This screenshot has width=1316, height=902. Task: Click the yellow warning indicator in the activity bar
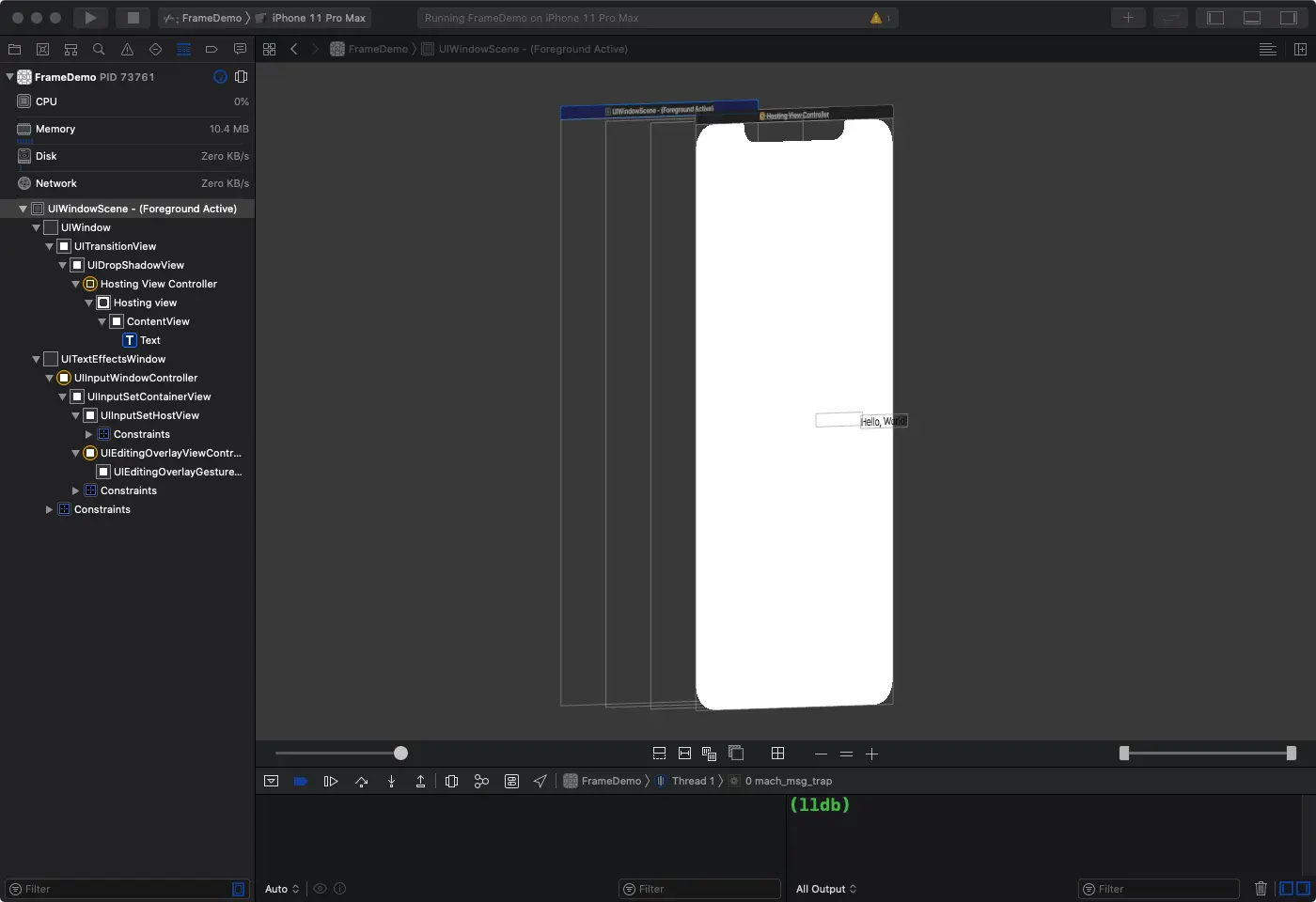[x=876, y=18]
